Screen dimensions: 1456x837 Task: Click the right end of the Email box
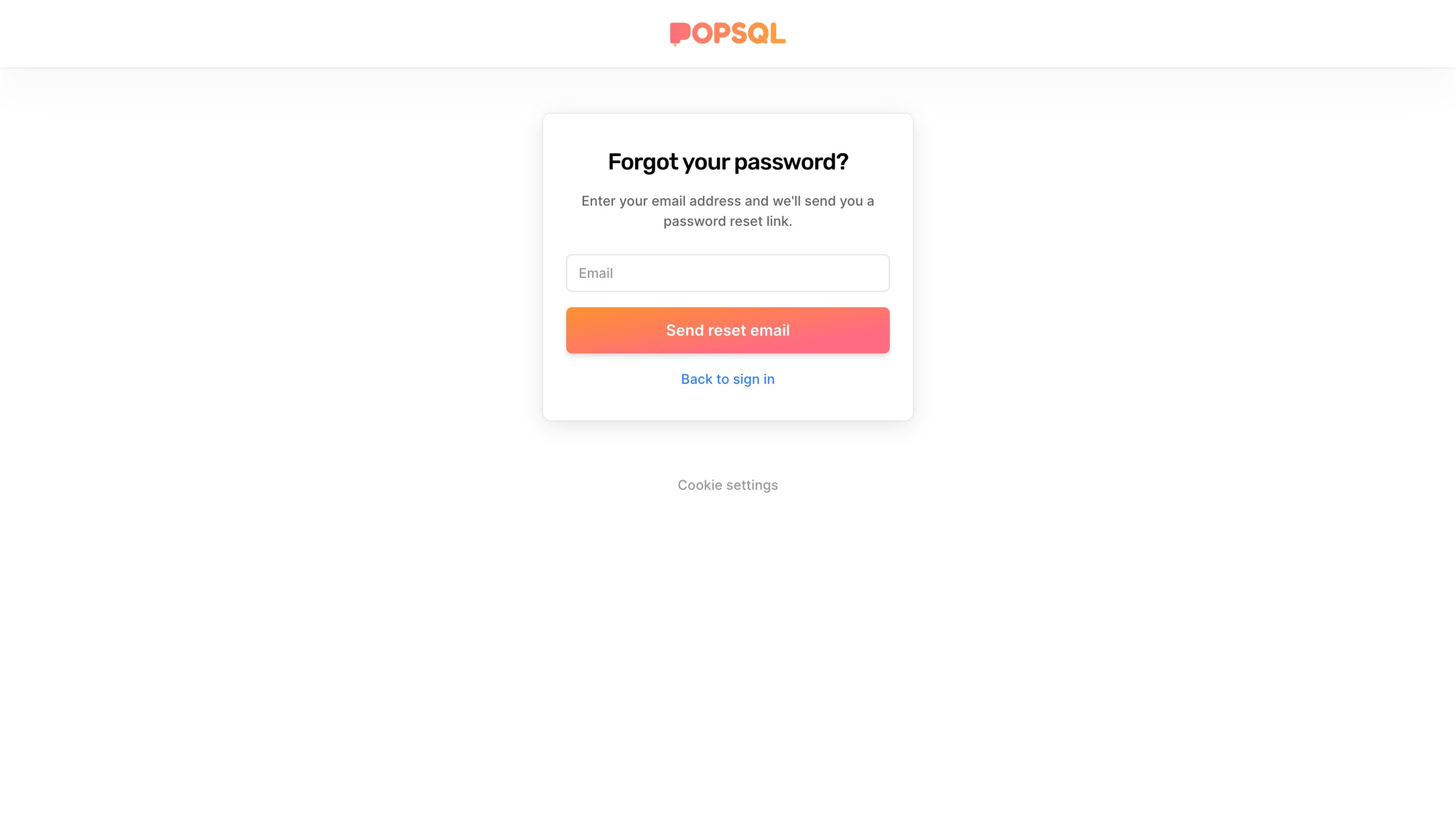pyautogui.click(x=868, y=273)
